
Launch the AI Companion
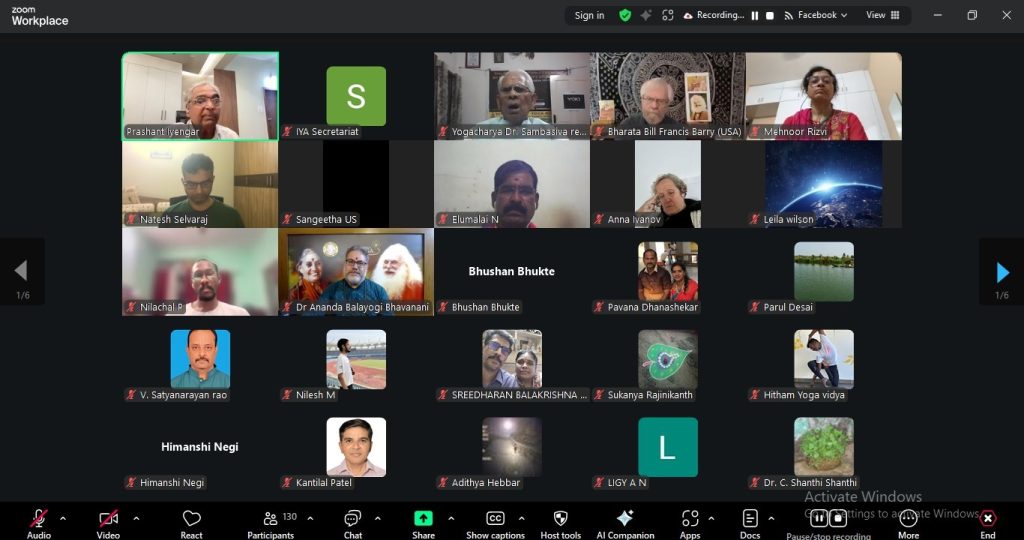625,519
